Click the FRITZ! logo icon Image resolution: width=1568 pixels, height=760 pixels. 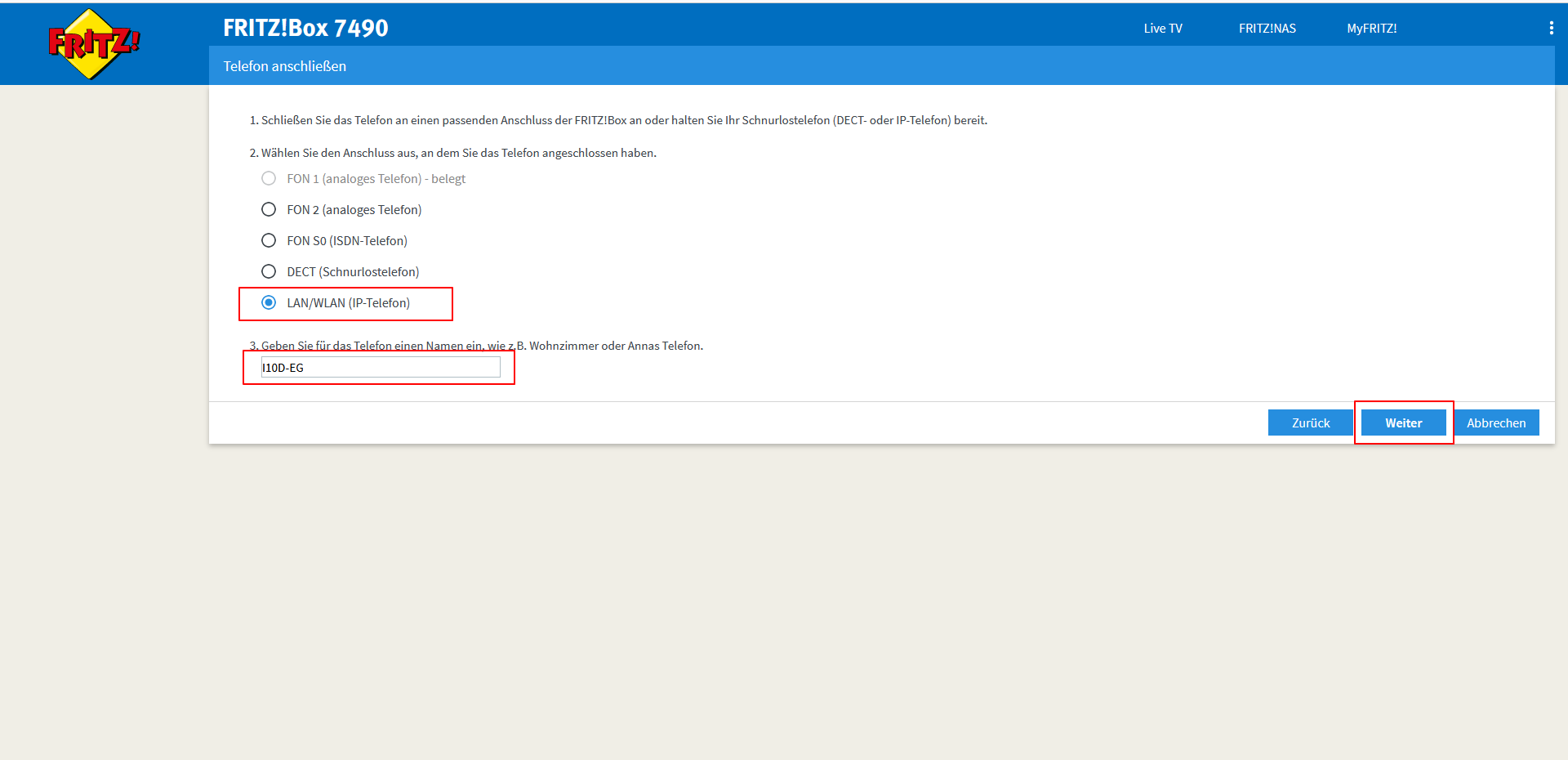[x=93, y=43]
